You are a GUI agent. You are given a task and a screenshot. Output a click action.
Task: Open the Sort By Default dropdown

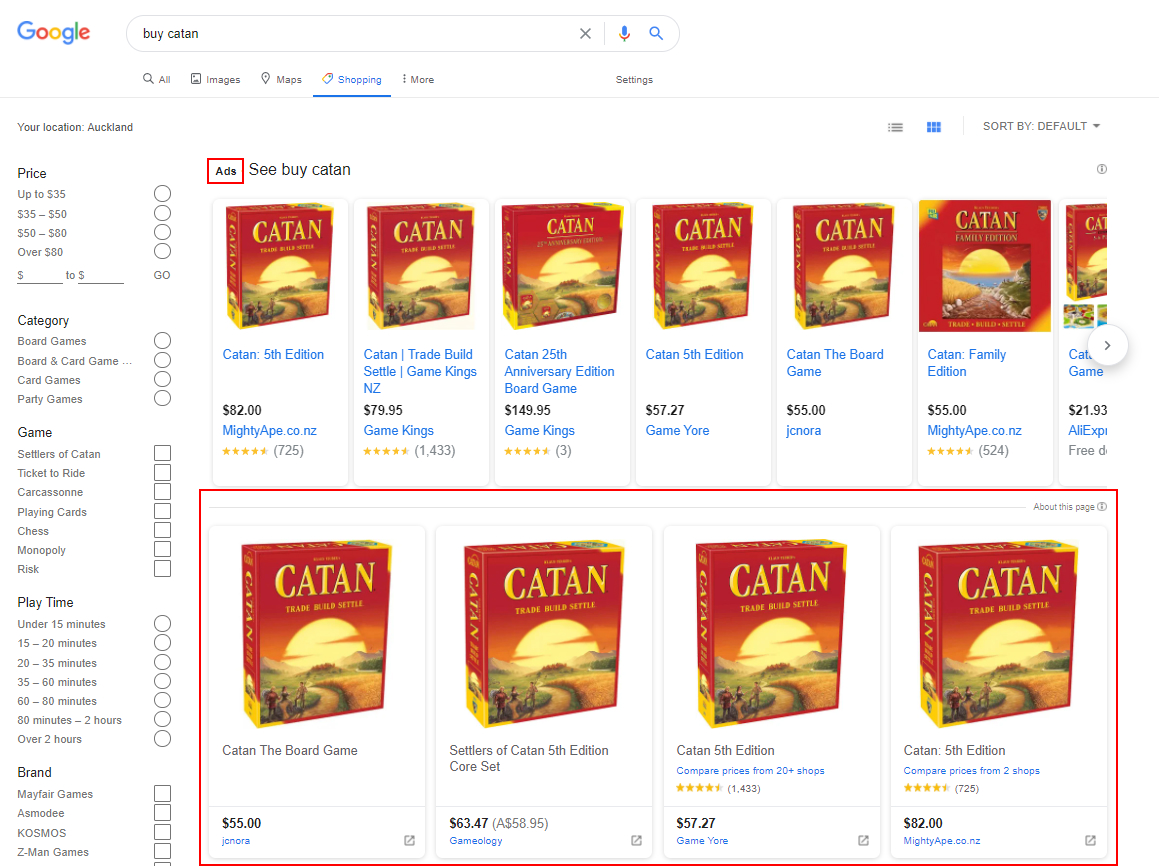pyautogui.click(x=1041, y=126)
